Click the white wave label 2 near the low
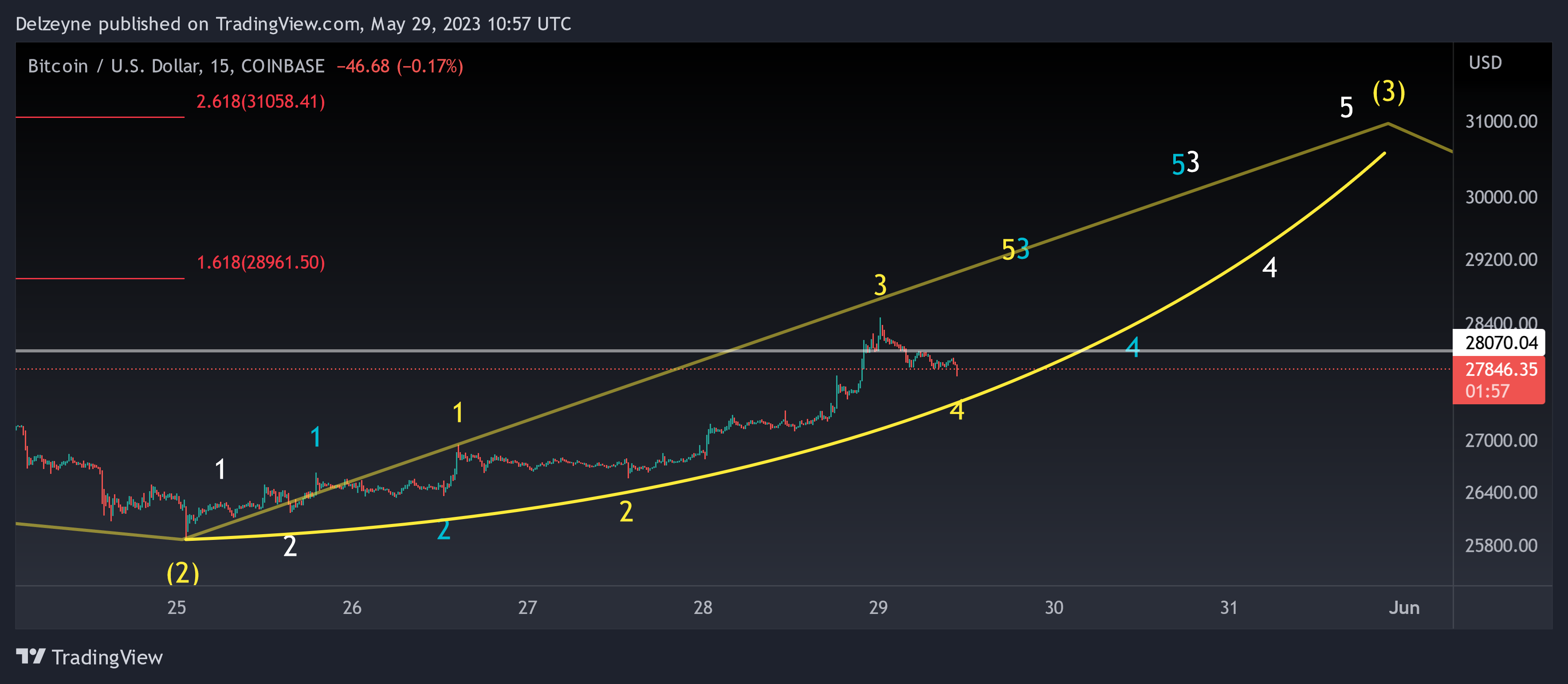 291,546
